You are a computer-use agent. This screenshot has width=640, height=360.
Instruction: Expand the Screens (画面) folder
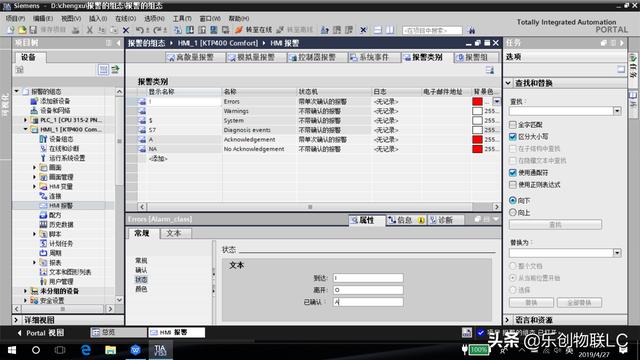tap(35, 167)
